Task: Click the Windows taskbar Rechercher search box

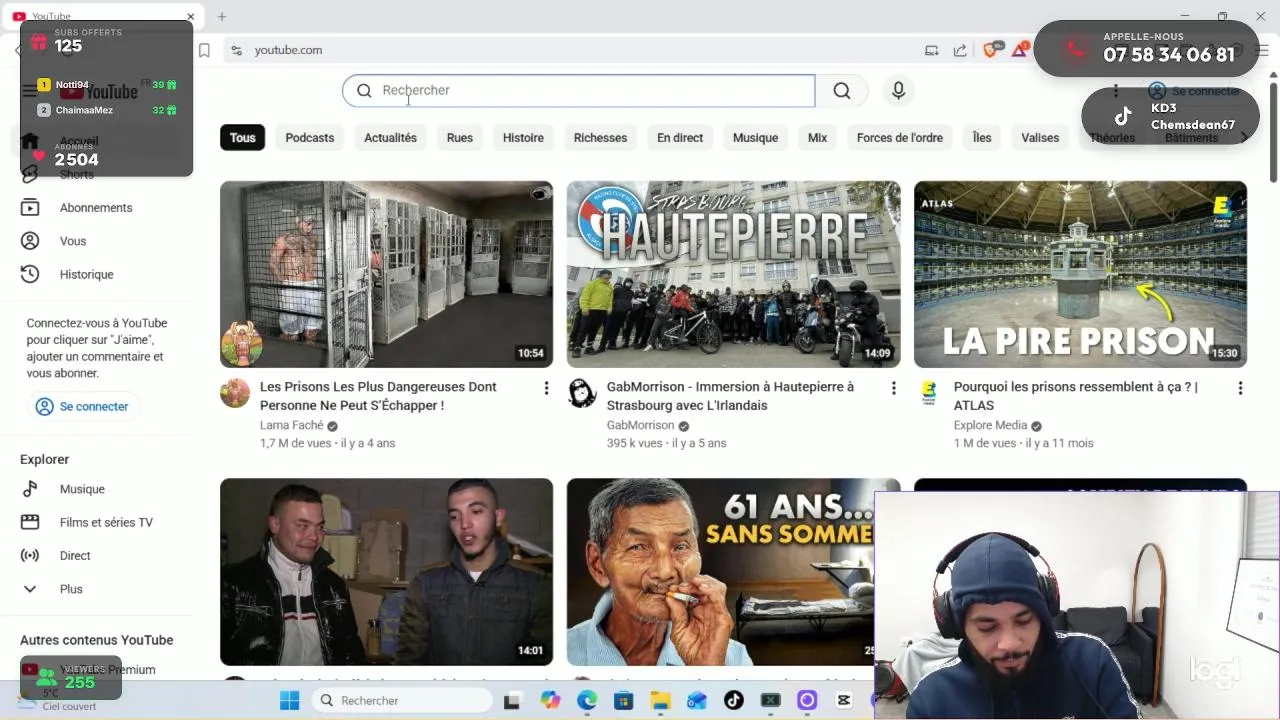Action: tap(402, 700)
